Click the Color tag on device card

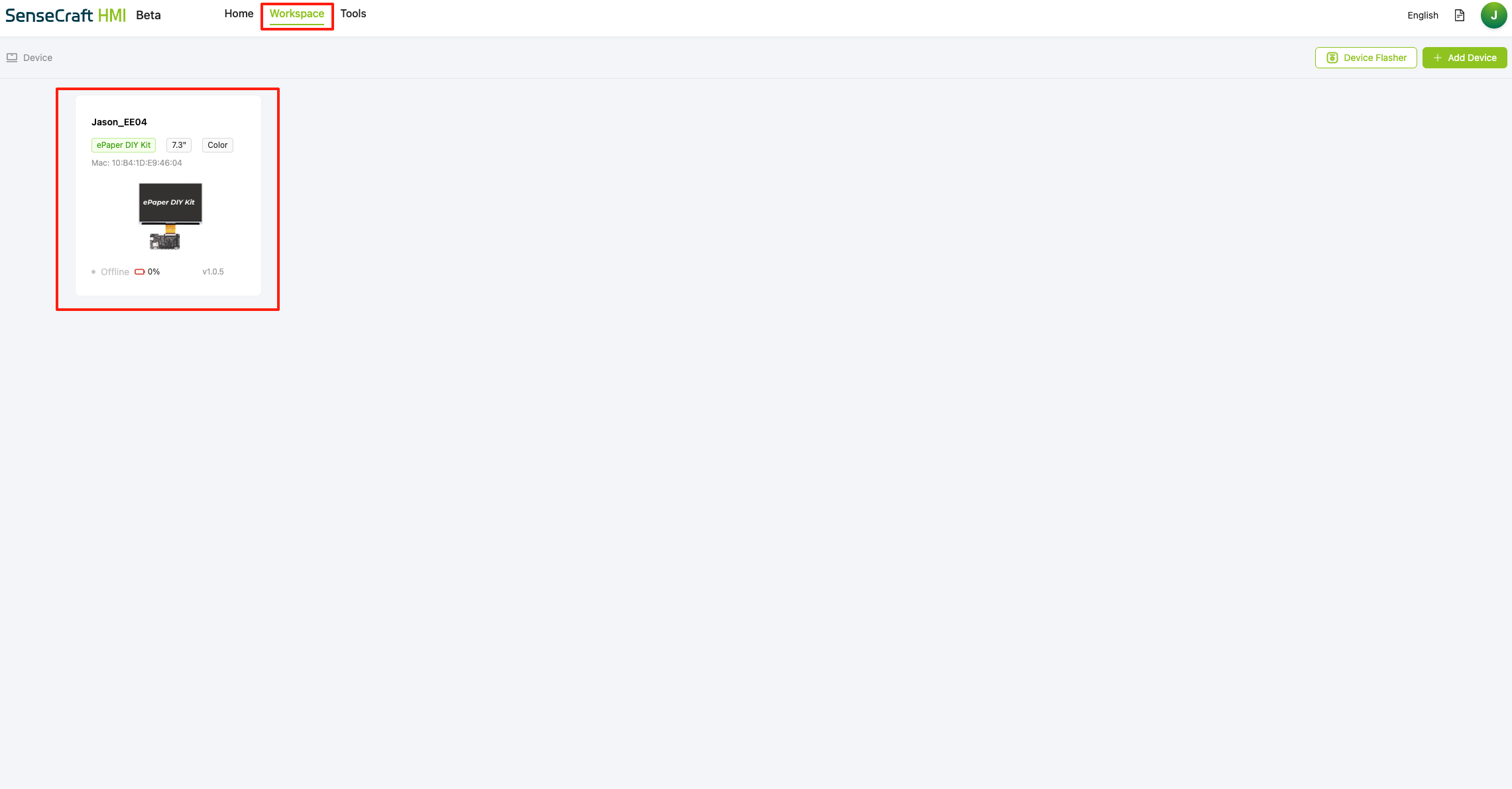tap(217, 145)
